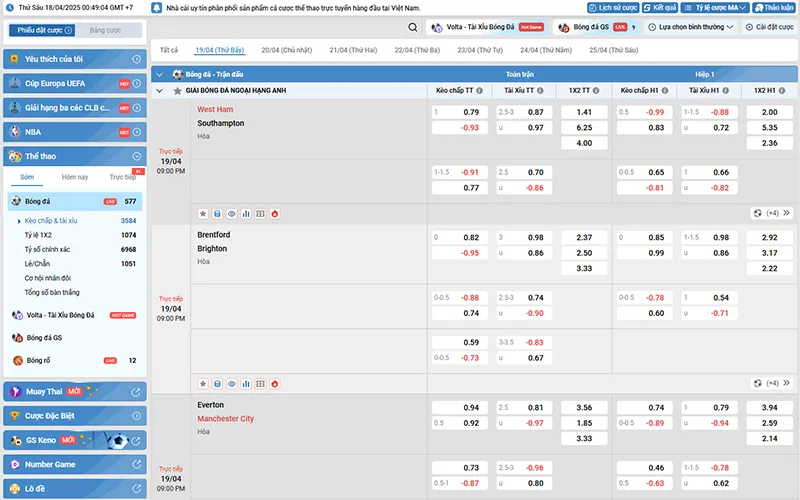Image resolution: width=800 pixels, height=500 pixels.
Task: Select the 25/04 (Thứ Sáu) tab
Action: [614, 50]
